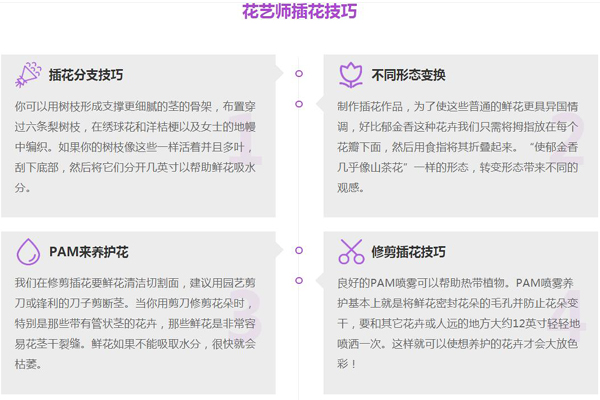Viewport: 600px width, 400px height.
Task: Select the second timeline dot for 不同形态变换
Action: coord(299,104)
